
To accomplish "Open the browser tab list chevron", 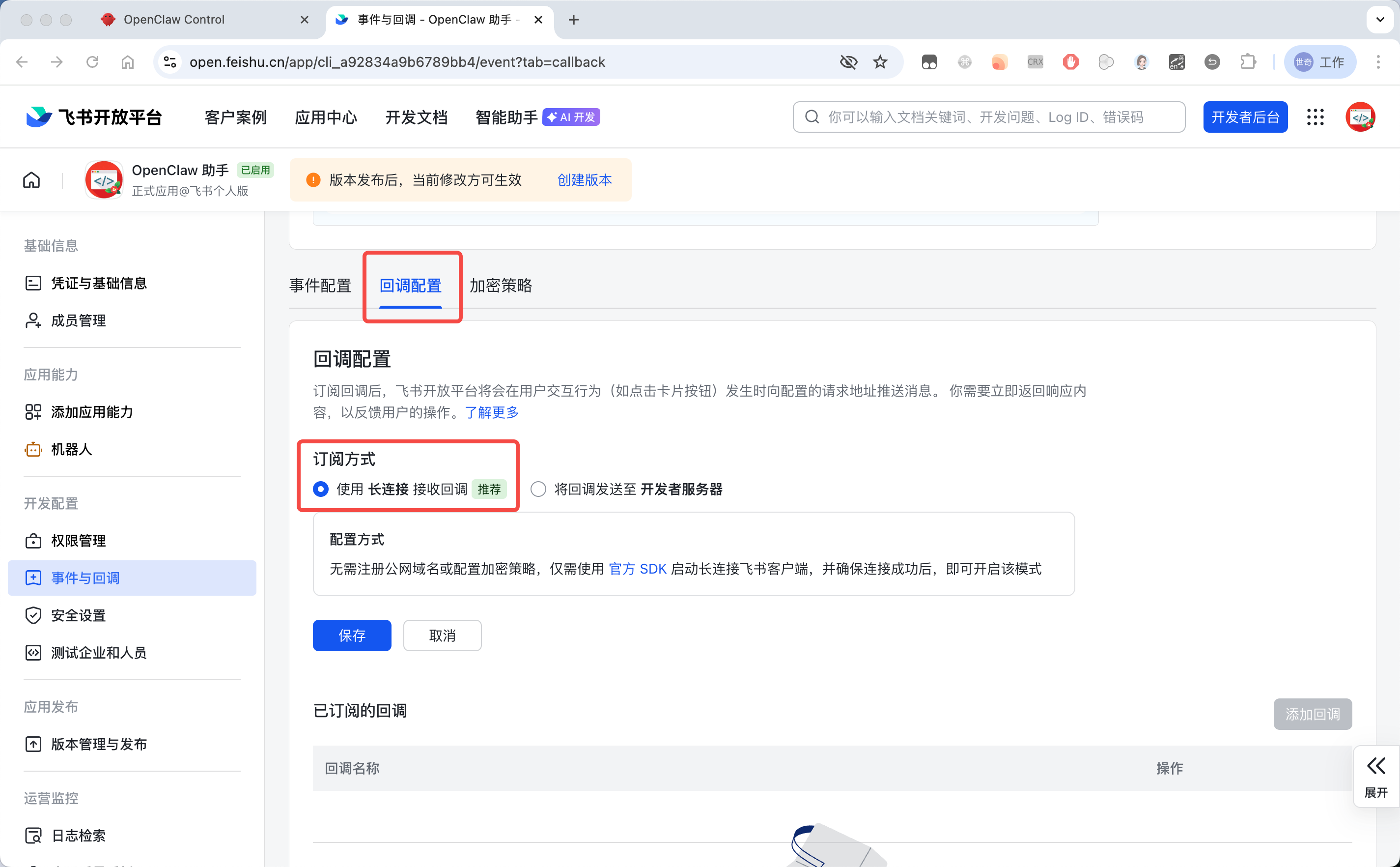I will tap(1380, 19).
